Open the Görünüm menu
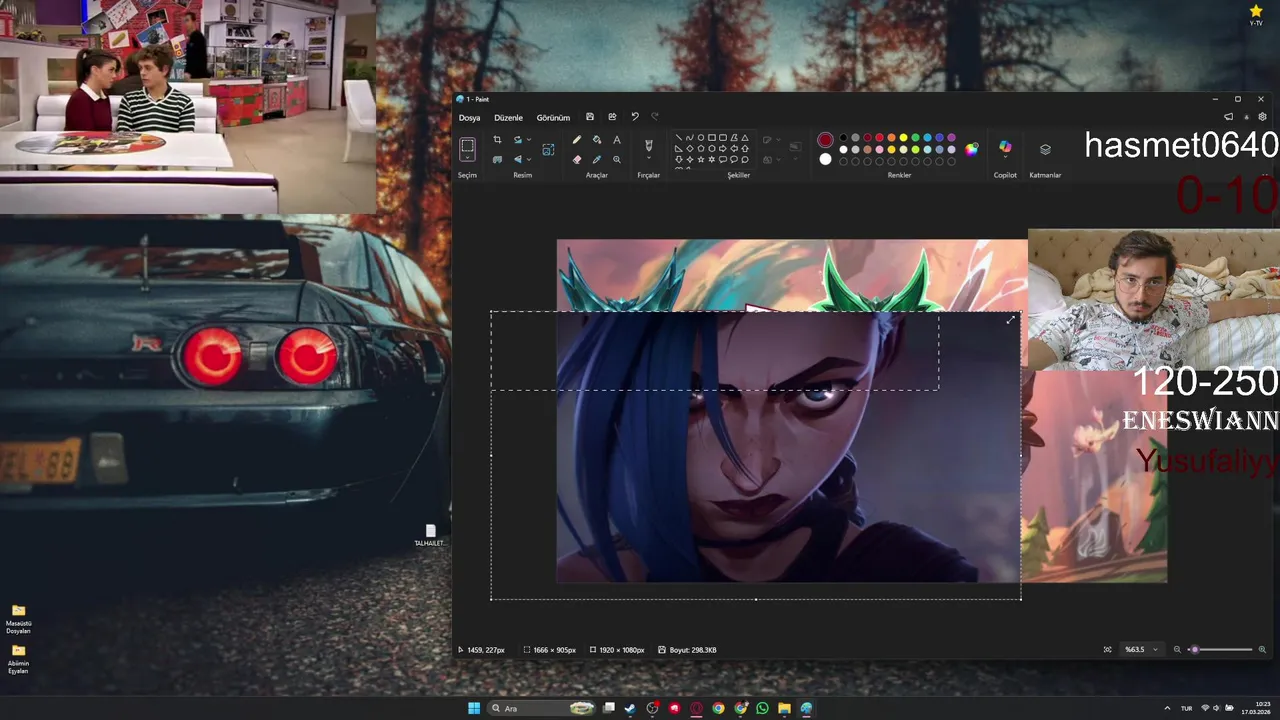Screen dimensions: 1280x720 tap(553, 118)
